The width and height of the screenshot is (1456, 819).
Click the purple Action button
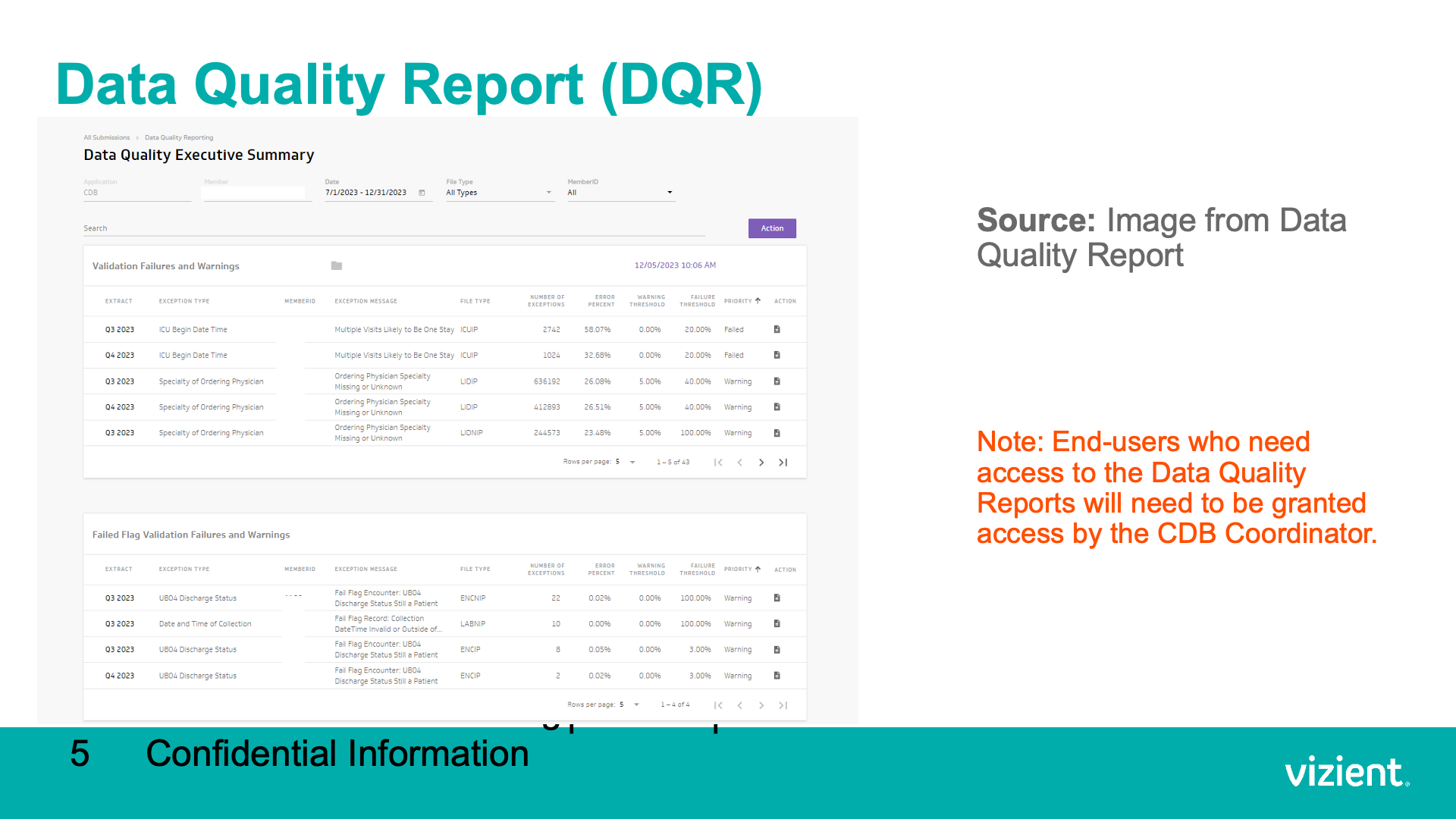(x=772, y=228)
